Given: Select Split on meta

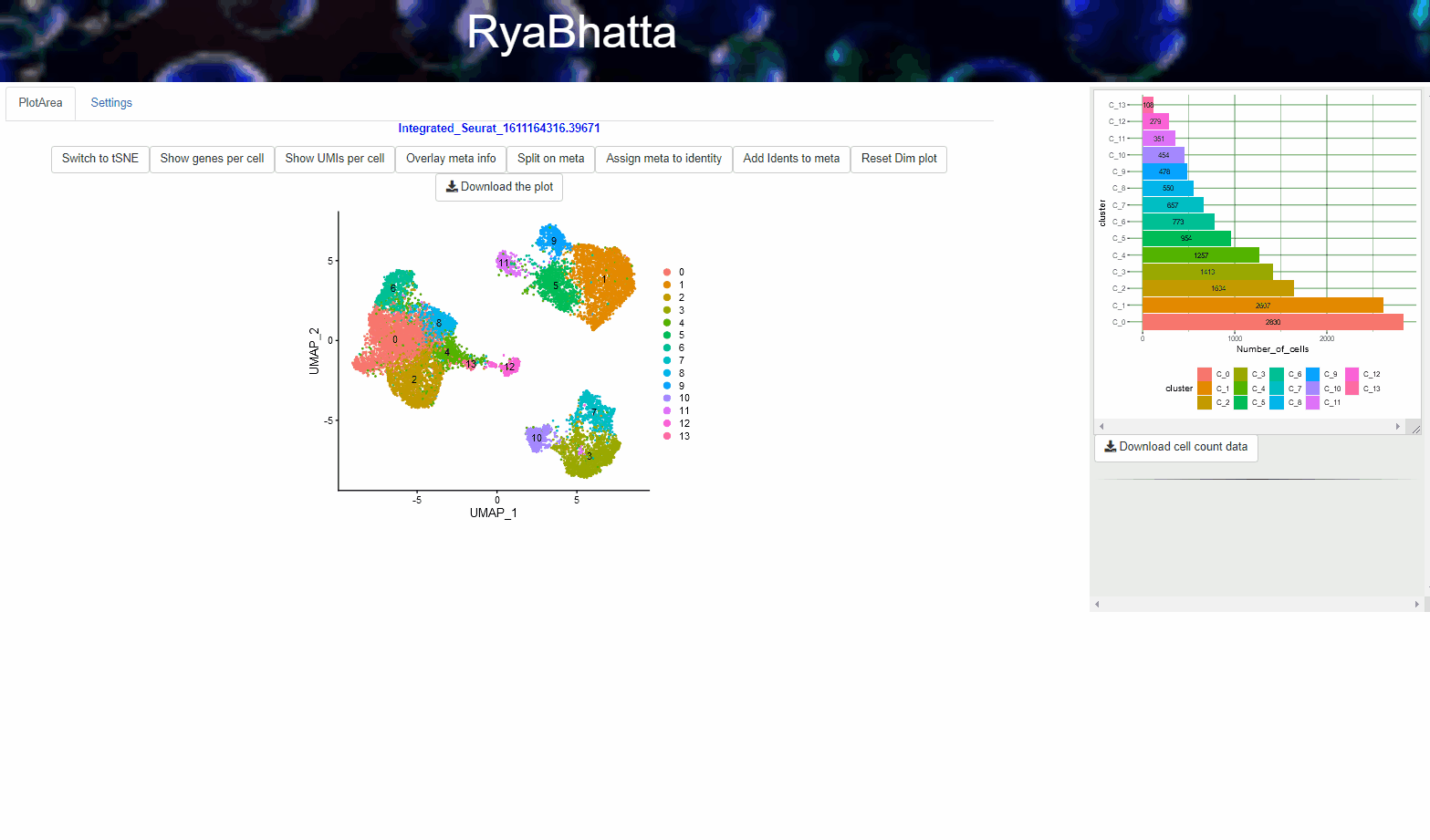Looking at the screenshot, I should pos(550,159).
